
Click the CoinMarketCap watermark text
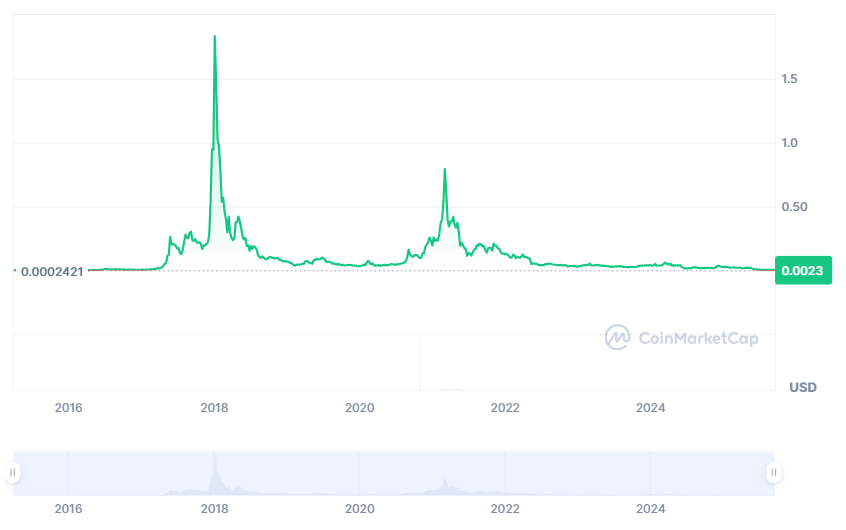tap(698, 338)
